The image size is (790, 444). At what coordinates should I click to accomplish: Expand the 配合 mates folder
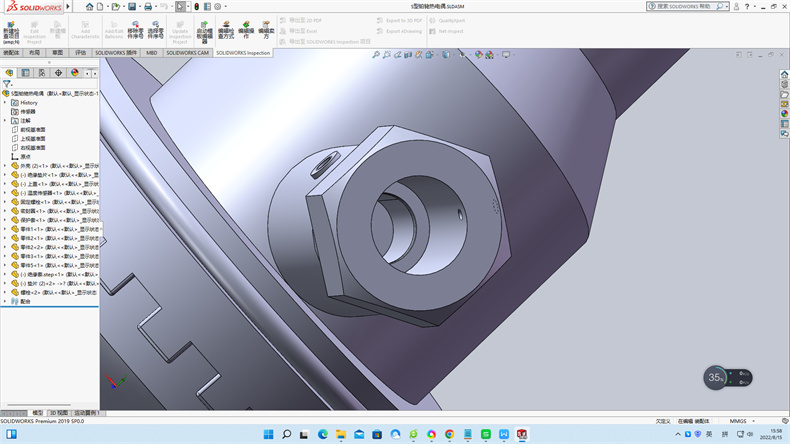coord(5,300)
